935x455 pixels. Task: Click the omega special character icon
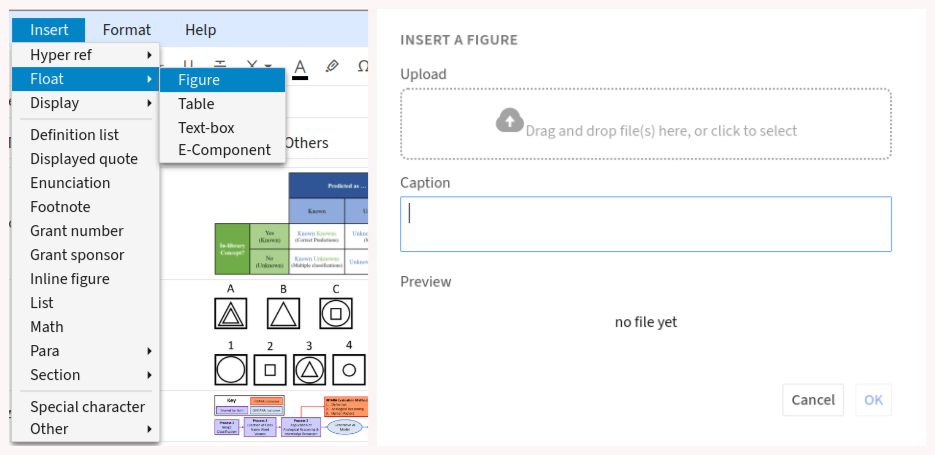pyautogui.click(x=362, y=66)
